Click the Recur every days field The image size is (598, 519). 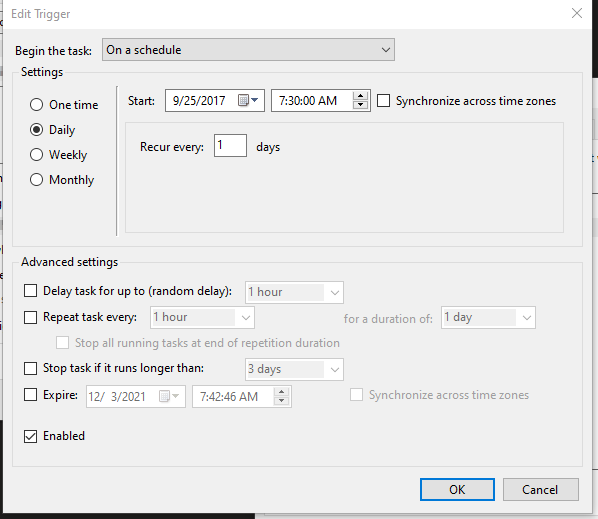pos(230,145)
